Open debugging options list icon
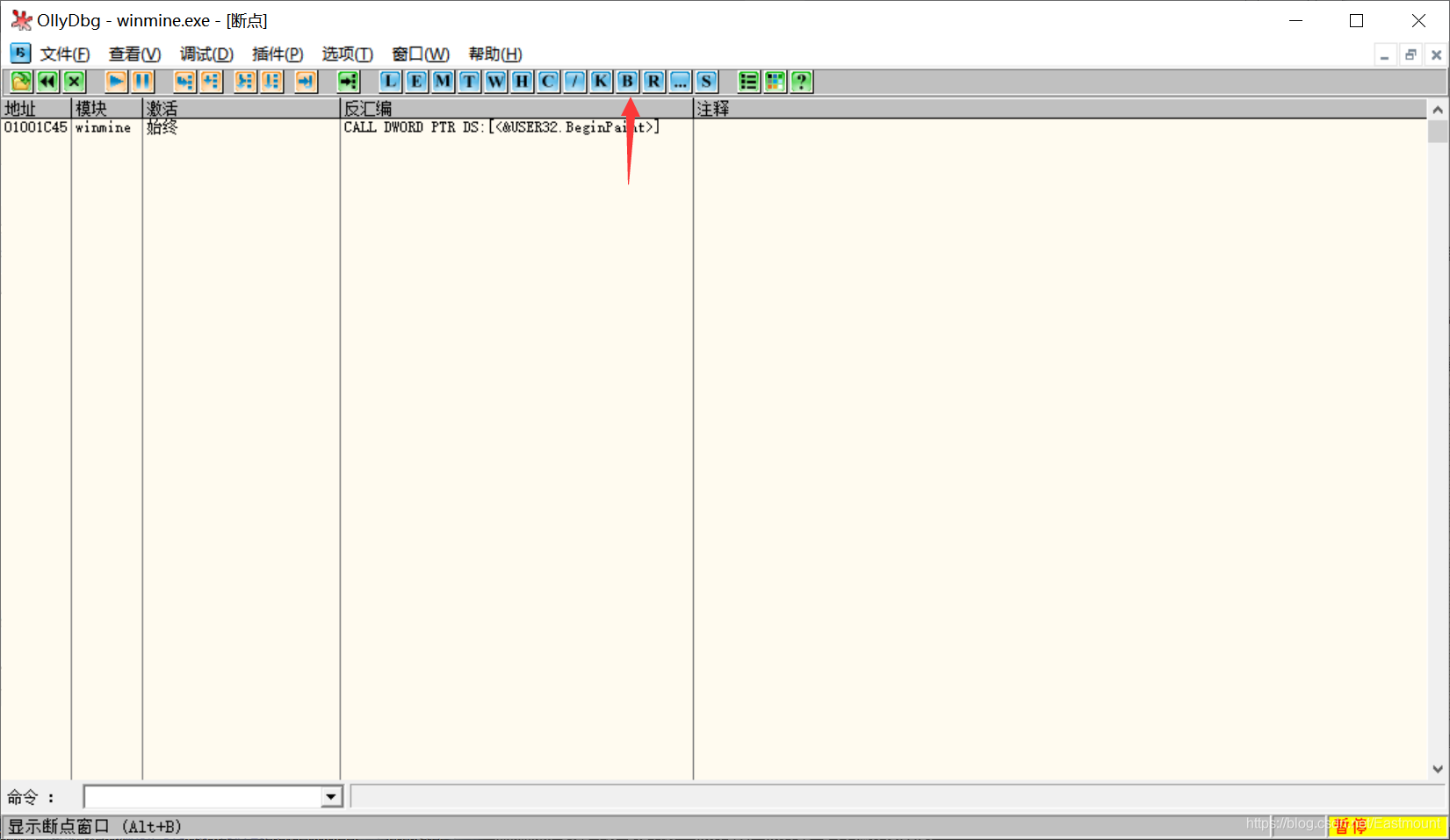Screen dimensions: 1450x840 (748, 82)
